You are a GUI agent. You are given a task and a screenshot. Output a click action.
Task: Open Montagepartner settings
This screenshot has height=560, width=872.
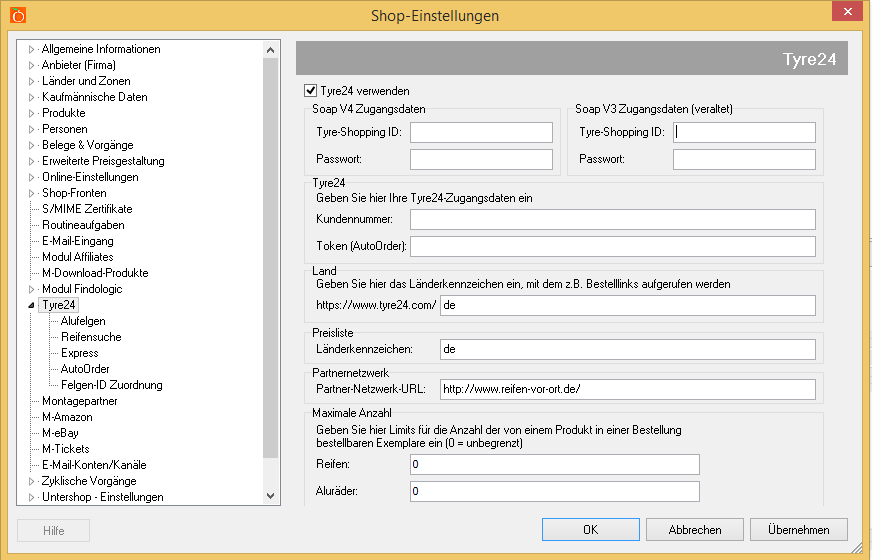click(80, 401)
